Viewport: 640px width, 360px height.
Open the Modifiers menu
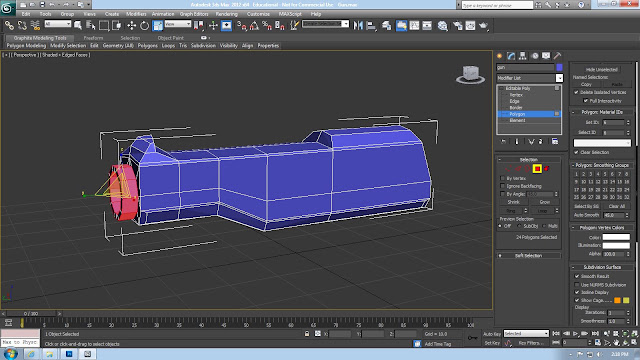[x=136, y=14]
